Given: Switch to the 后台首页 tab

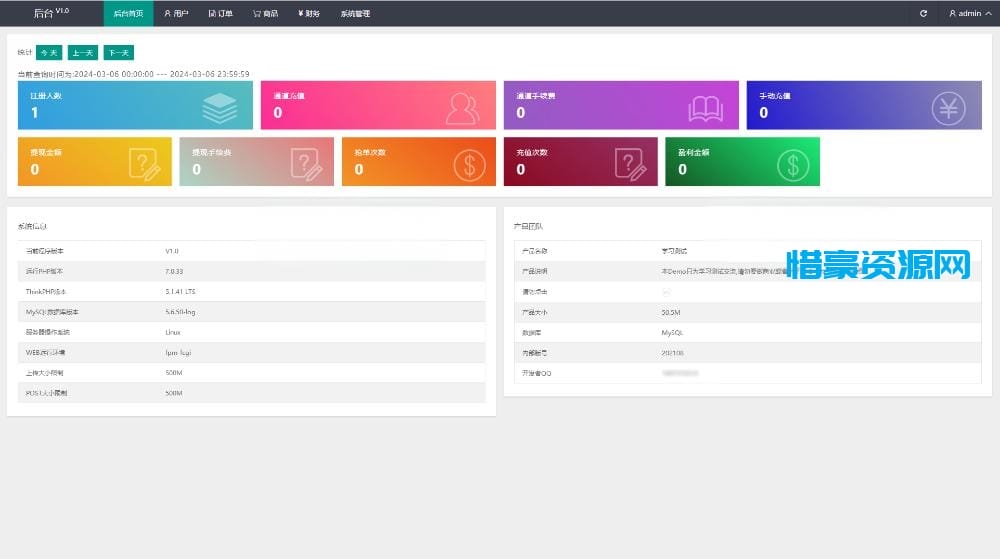Looking at the screenshot, I should pos(128,14).
